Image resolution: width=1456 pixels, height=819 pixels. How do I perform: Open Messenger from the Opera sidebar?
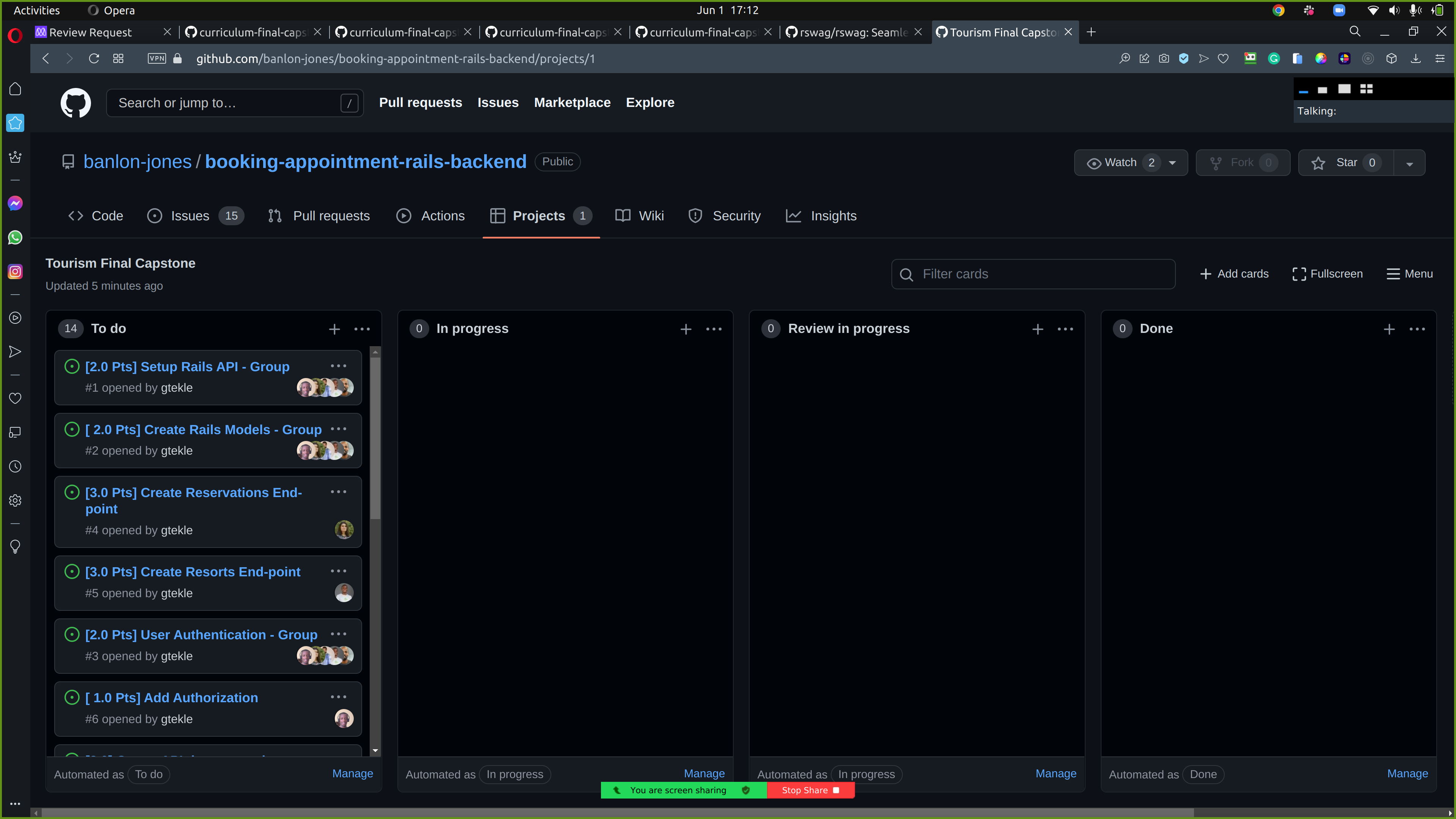point(15,203)
